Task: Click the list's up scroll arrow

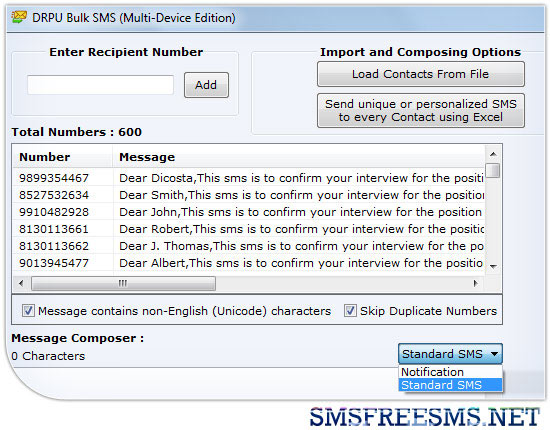Action: (x=493, y=154)
